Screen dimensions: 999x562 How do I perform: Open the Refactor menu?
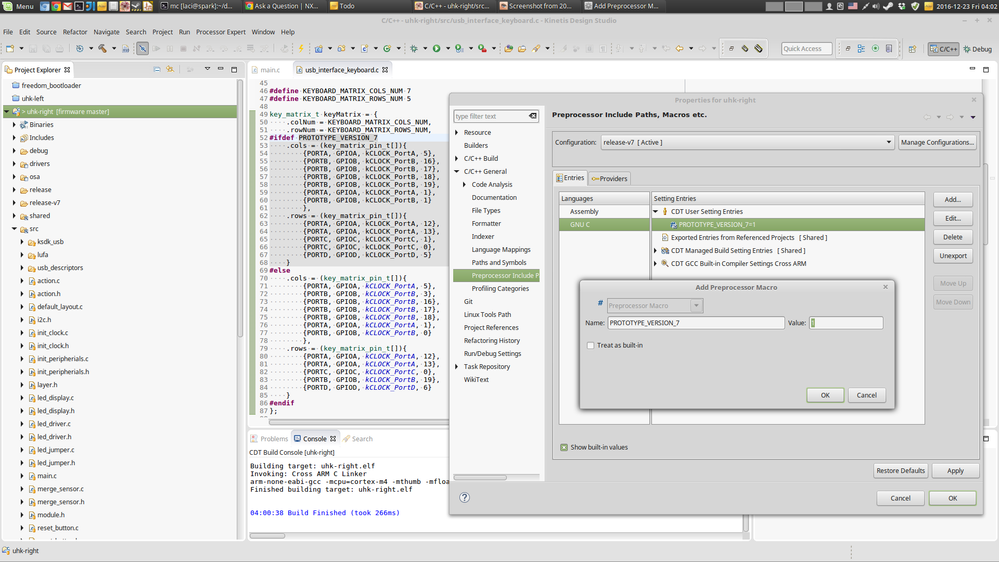(75, 32)
